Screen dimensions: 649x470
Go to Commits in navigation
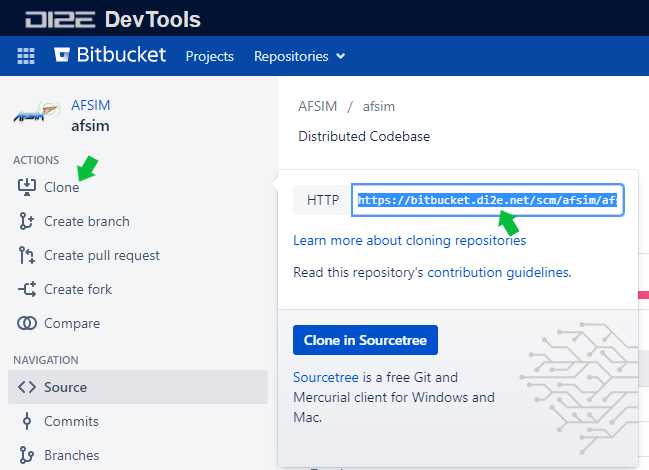pyautogui.click(x=72, y=421)
